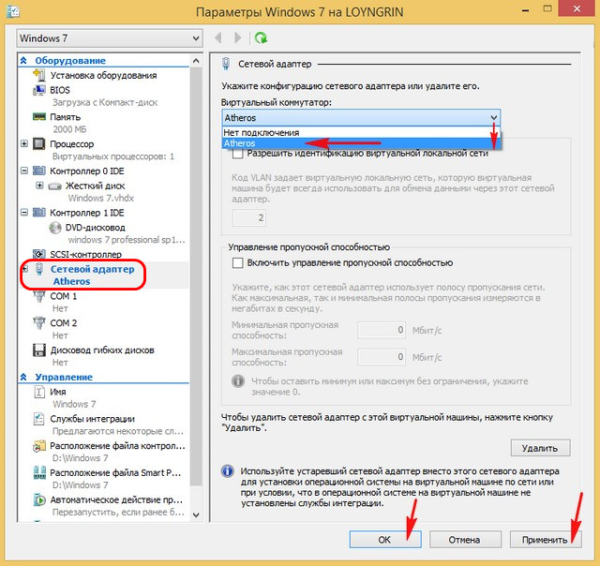Open the Windows 7 virtual machine dropdown

[108, 38]
